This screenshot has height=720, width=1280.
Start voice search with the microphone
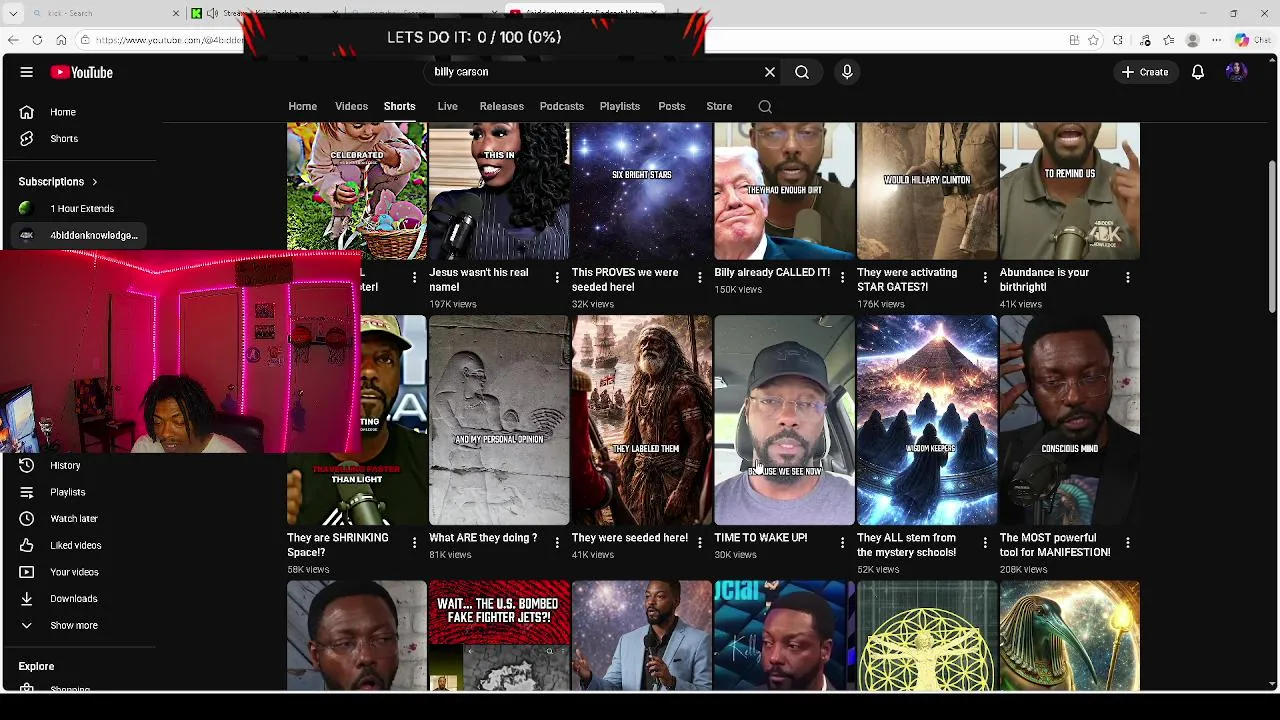(847, 72)
